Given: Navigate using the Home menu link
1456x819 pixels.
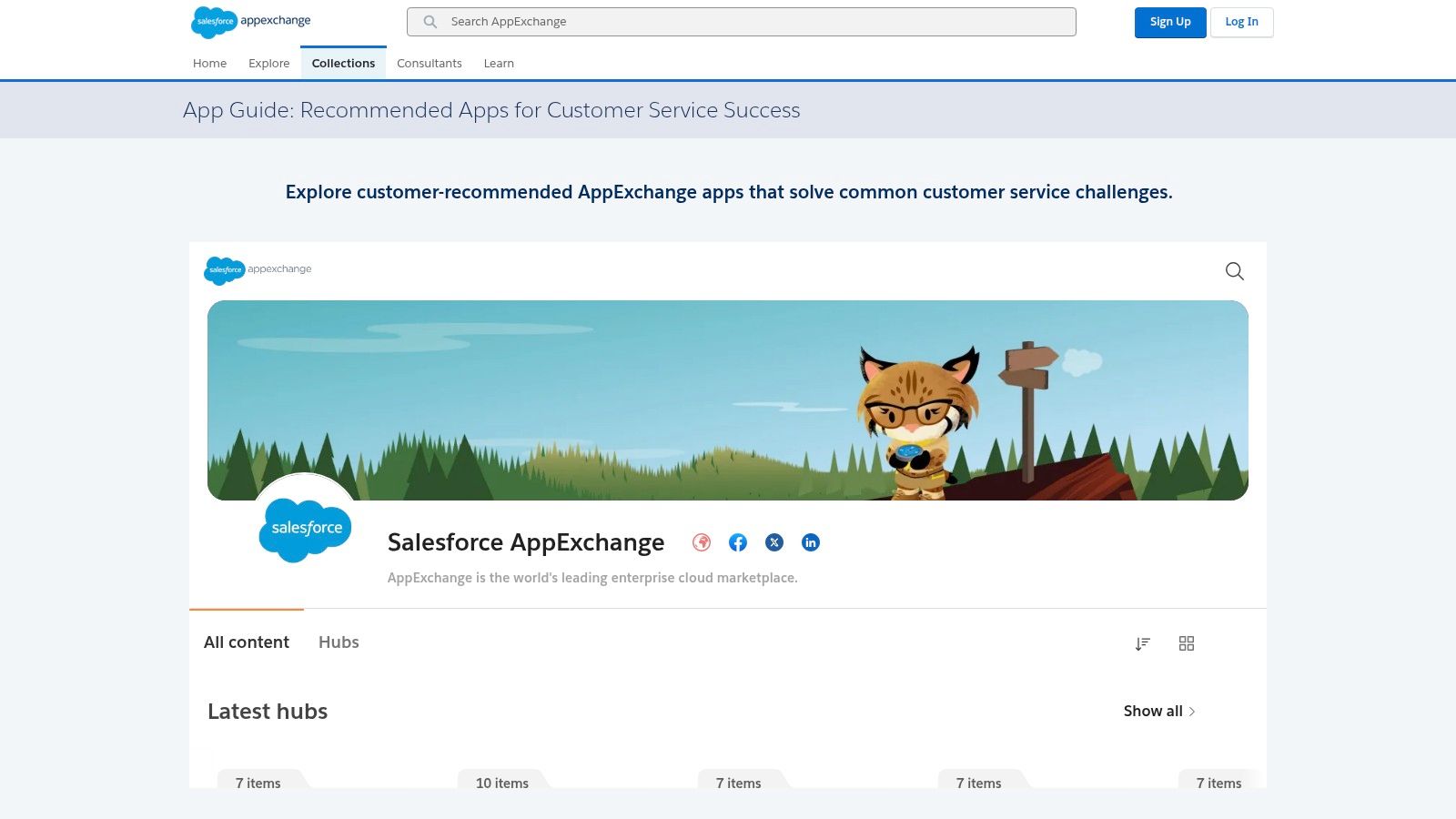Looking at the screenshot, I should 209,63.
